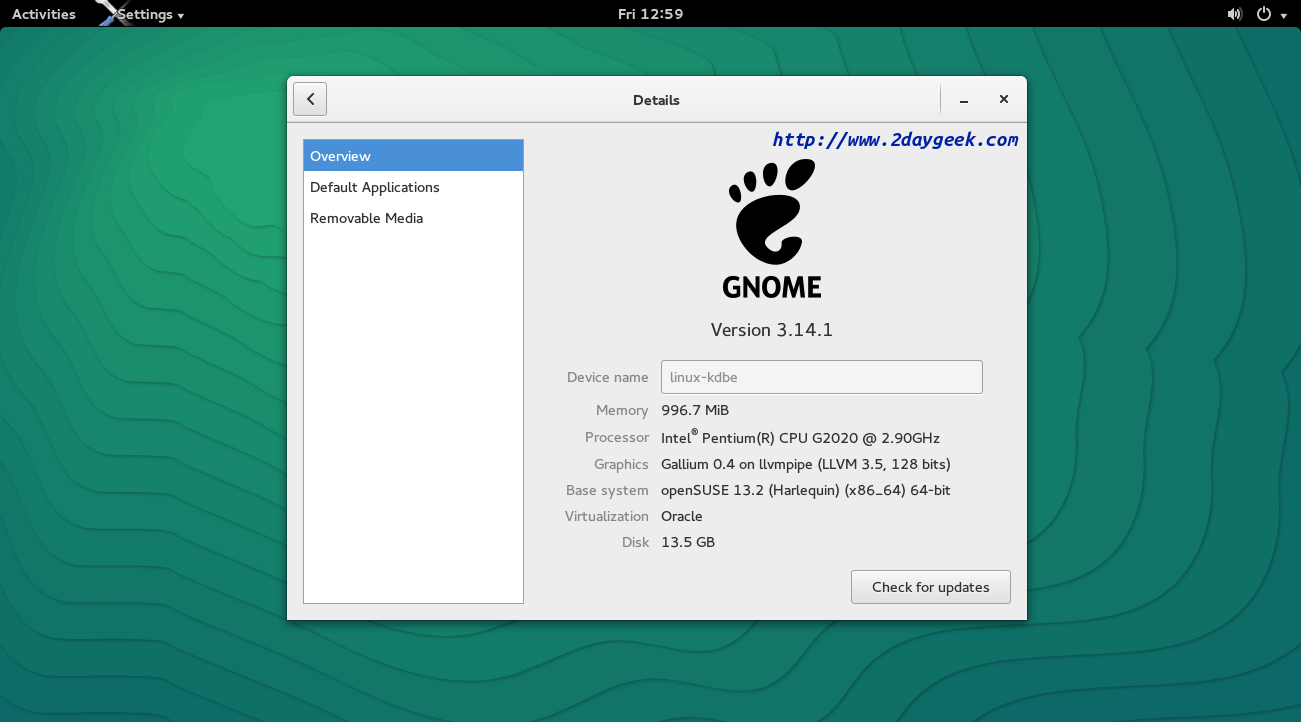Click the openSUSE 13.2 base system value
Viewport: 1301px width, 722px height.
[806, 490]
